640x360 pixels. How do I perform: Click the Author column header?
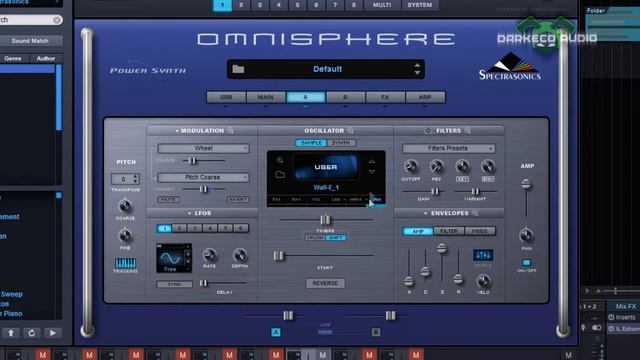click(45, 58)
